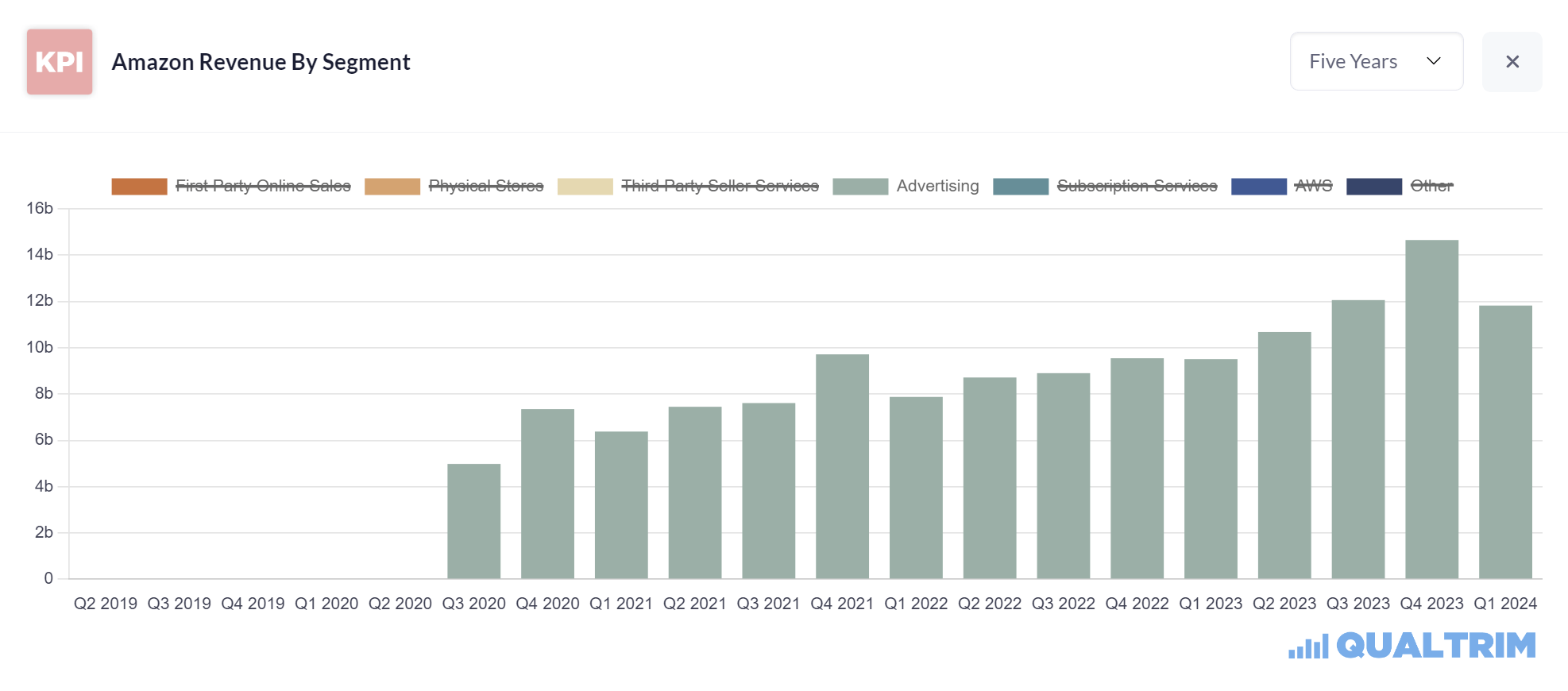
Task: Select the Q4 2022 advertising bar
Action: tap(1137, 469)
